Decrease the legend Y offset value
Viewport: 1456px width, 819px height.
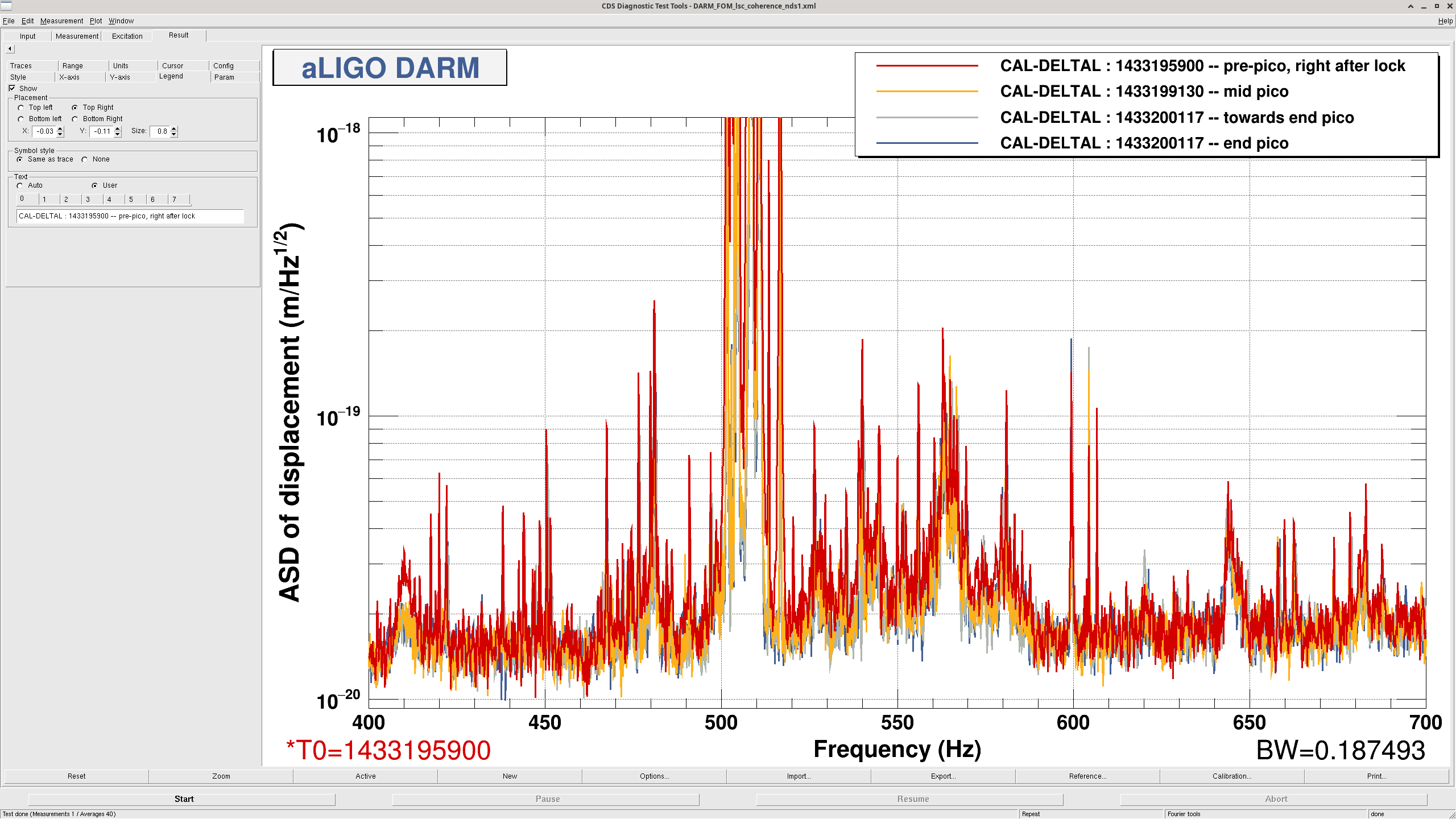tap(118, 134)
